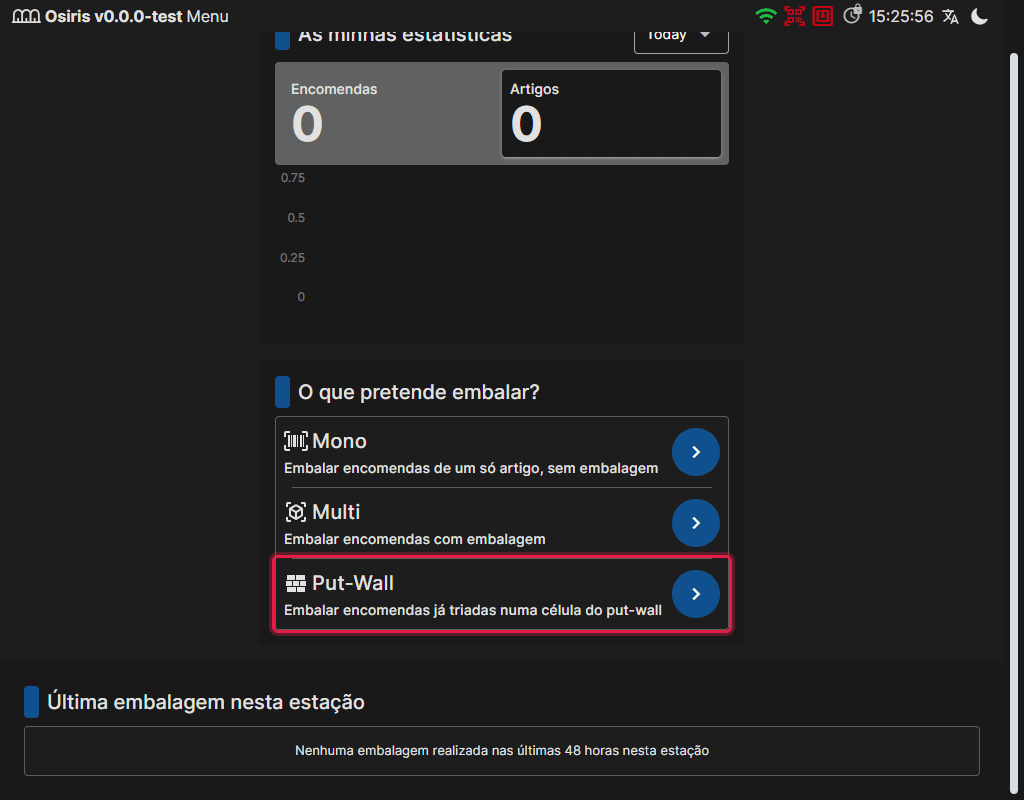Viewport: 1024px width, 800px height.
Task: Click the red NFC status icon
Action: [822, 16]
